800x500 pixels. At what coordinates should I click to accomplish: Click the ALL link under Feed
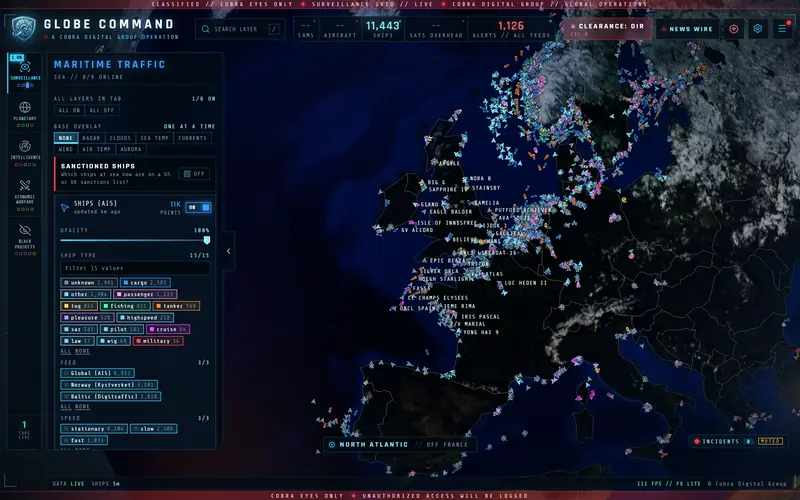click(x=66, y=407)
